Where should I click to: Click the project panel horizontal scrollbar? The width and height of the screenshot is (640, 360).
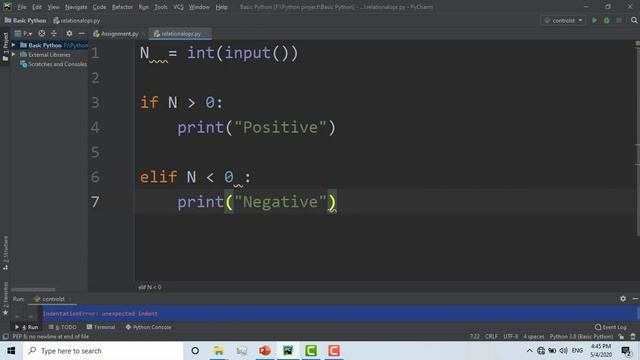click(33, 289)
